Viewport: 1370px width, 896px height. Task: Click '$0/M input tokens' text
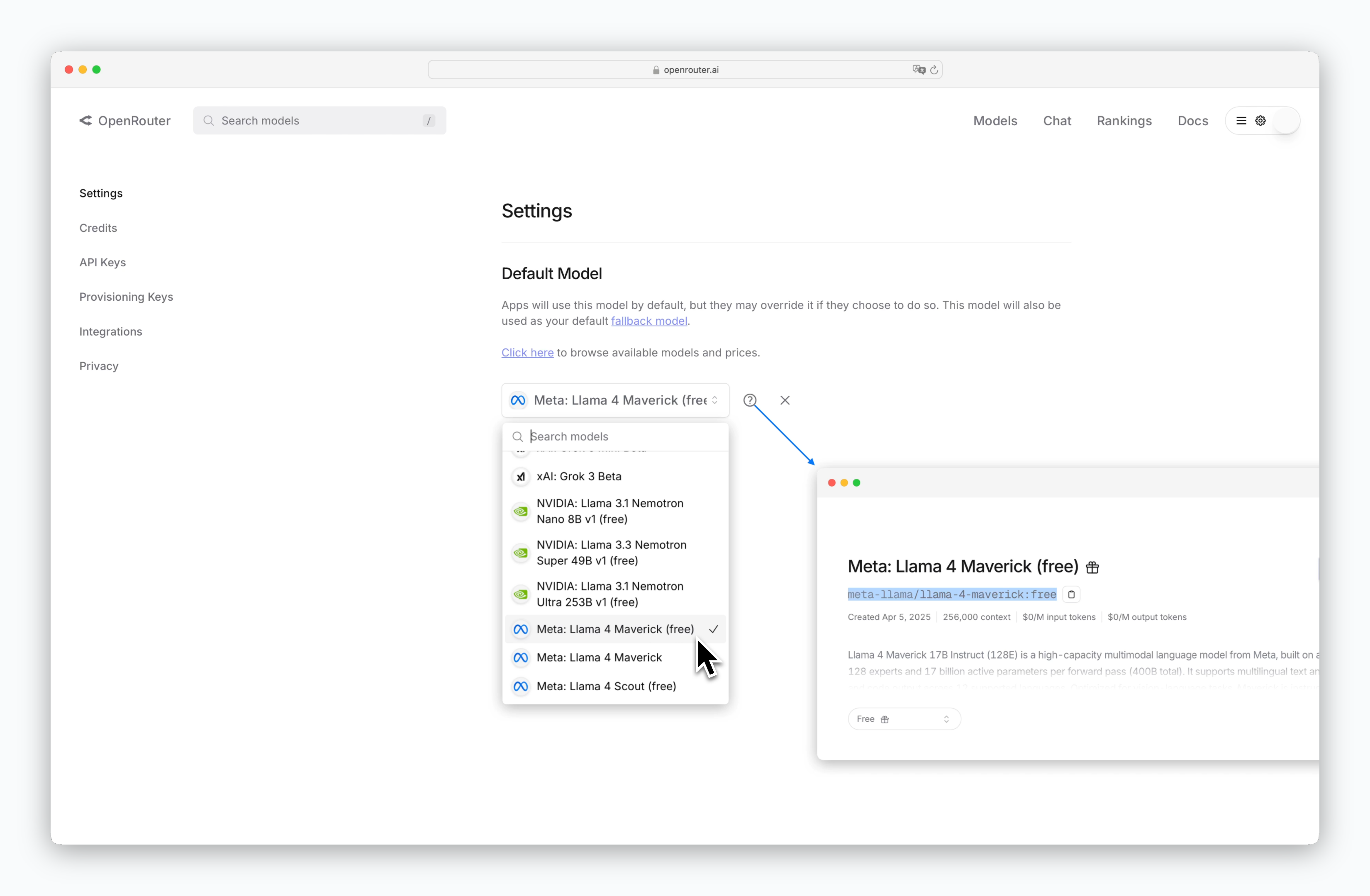point(1058,617)
